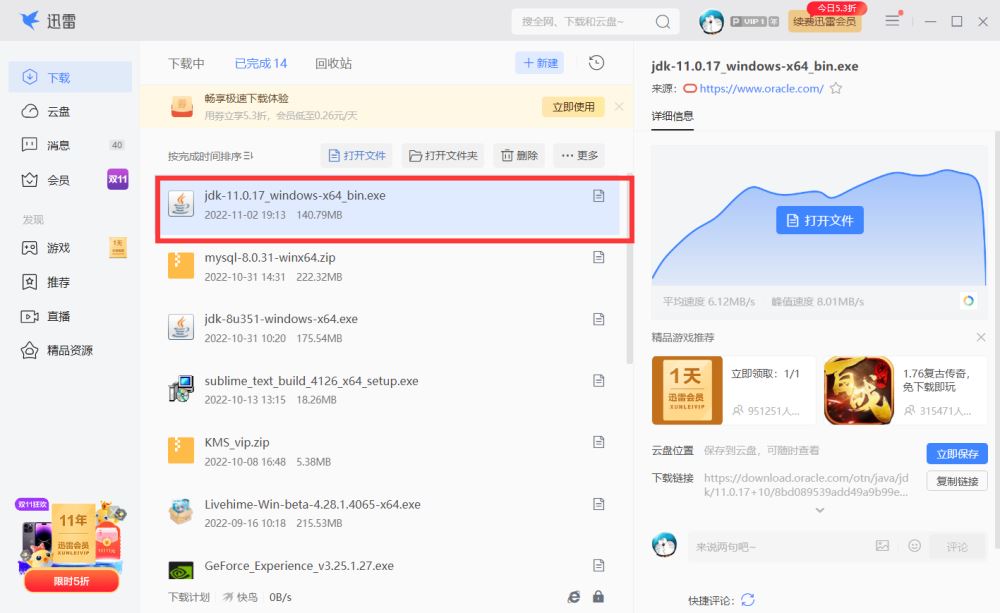
Task: Open details icon for mysql-8.0.31-winx64.zip
Action: coord(599,258)
